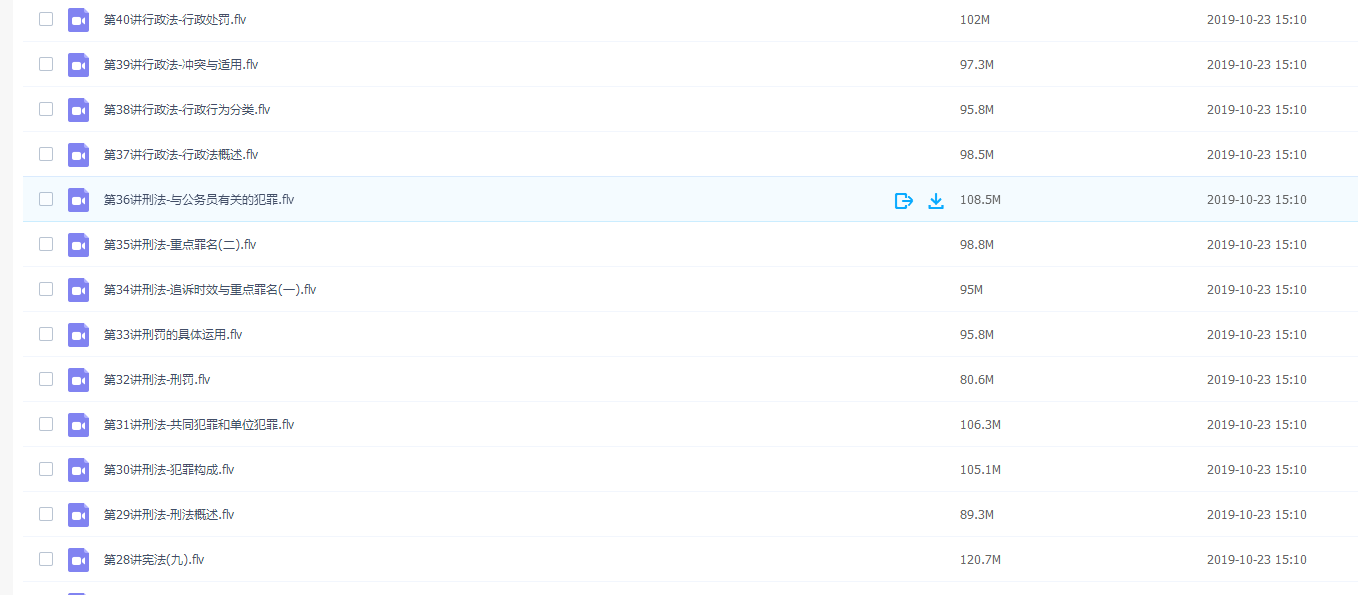1358x595 pixels.
Task: Open file 第37讲行政法-行政法概述.flv
Action: click(181, 155)
